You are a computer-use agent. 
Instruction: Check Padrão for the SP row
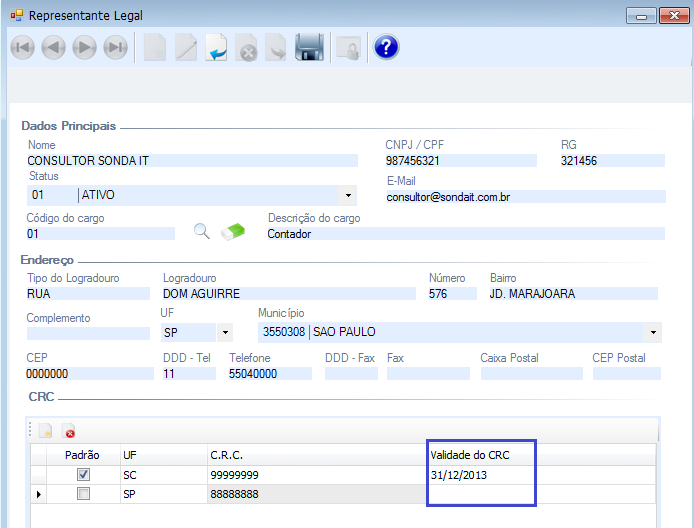click(83, 494)
